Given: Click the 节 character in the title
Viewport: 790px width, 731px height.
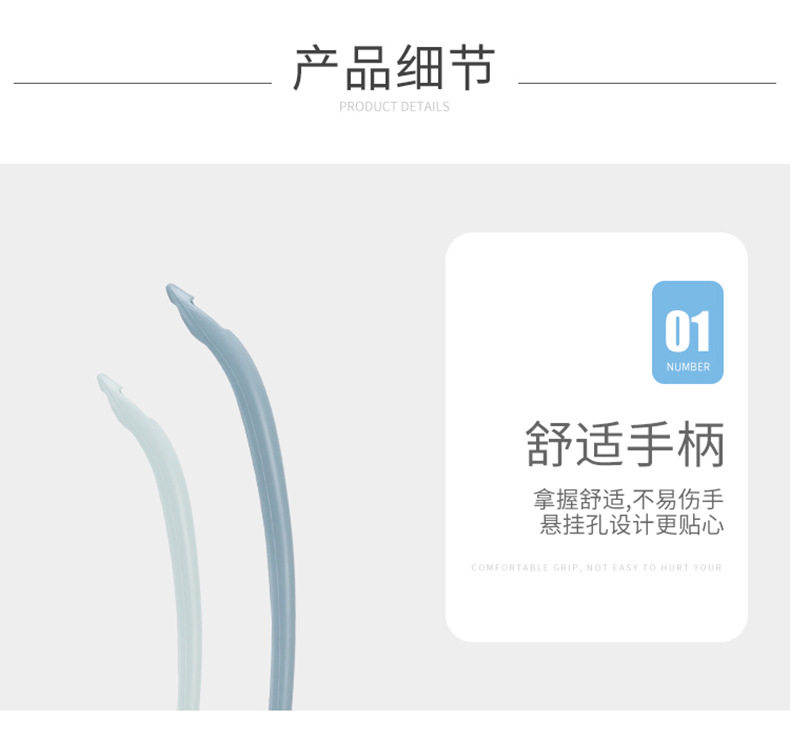Looking at the screenshot, I should coord(473,68).
